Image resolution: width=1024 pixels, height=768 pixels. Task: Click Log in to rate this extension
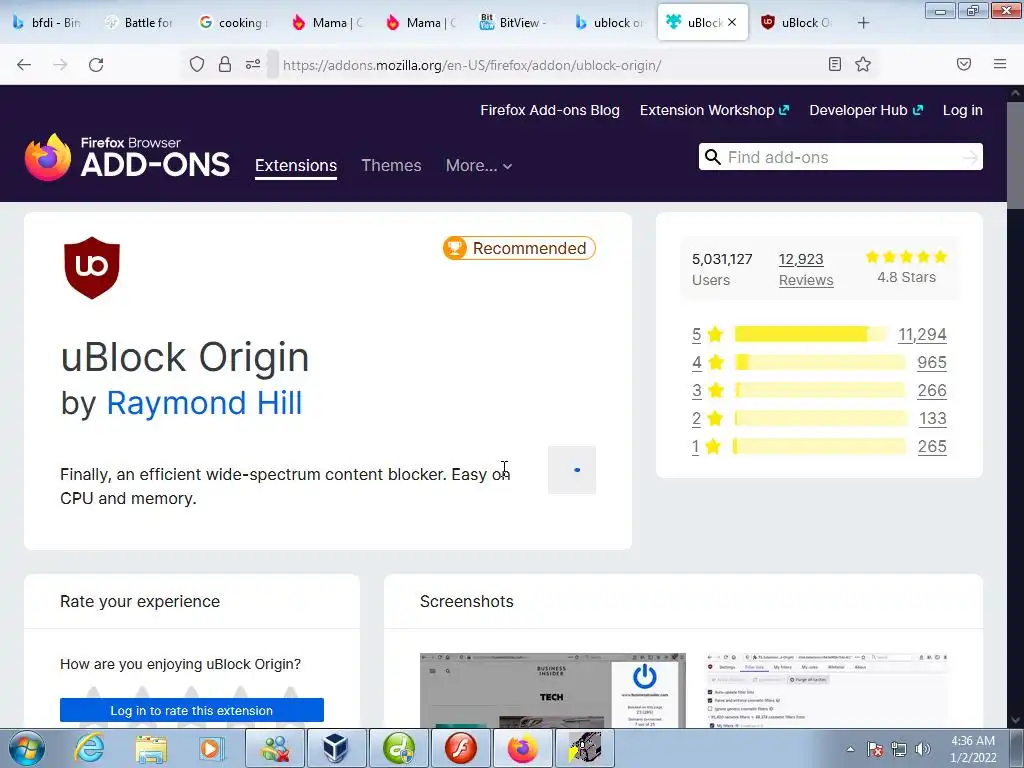click(x=192, y=711)
